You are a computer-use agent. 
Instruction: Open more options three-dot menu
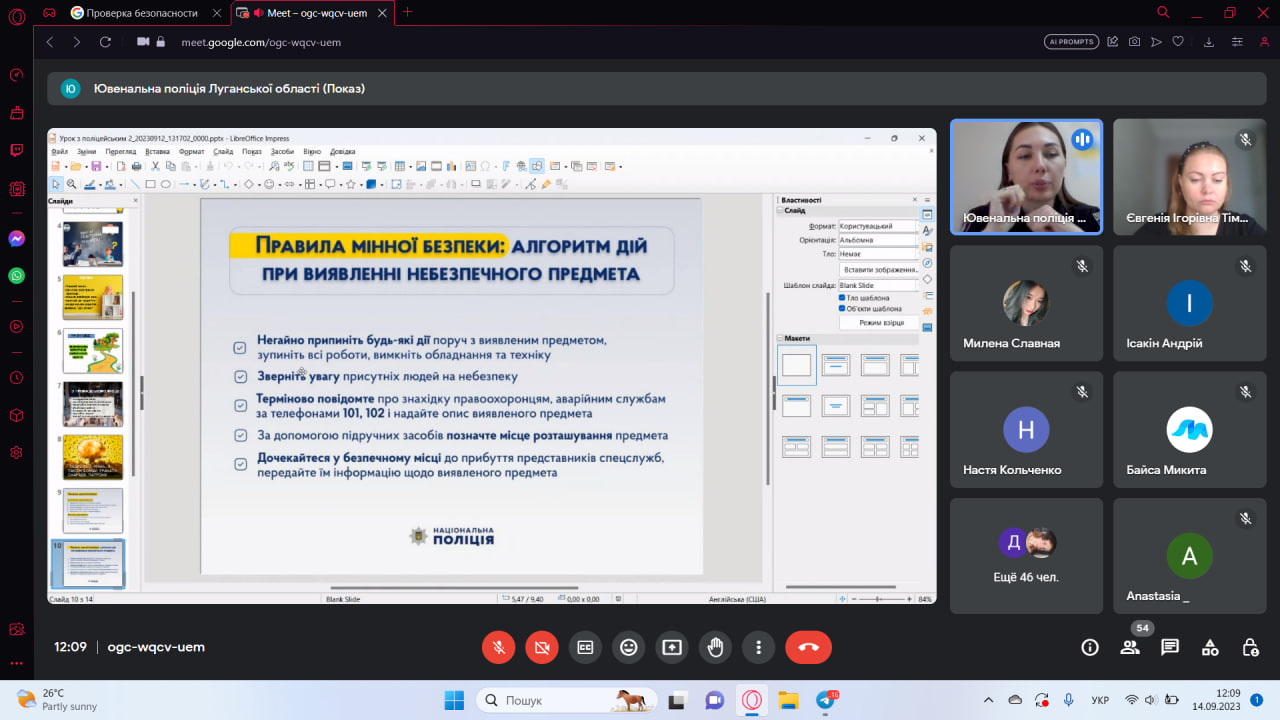(759, 647)
